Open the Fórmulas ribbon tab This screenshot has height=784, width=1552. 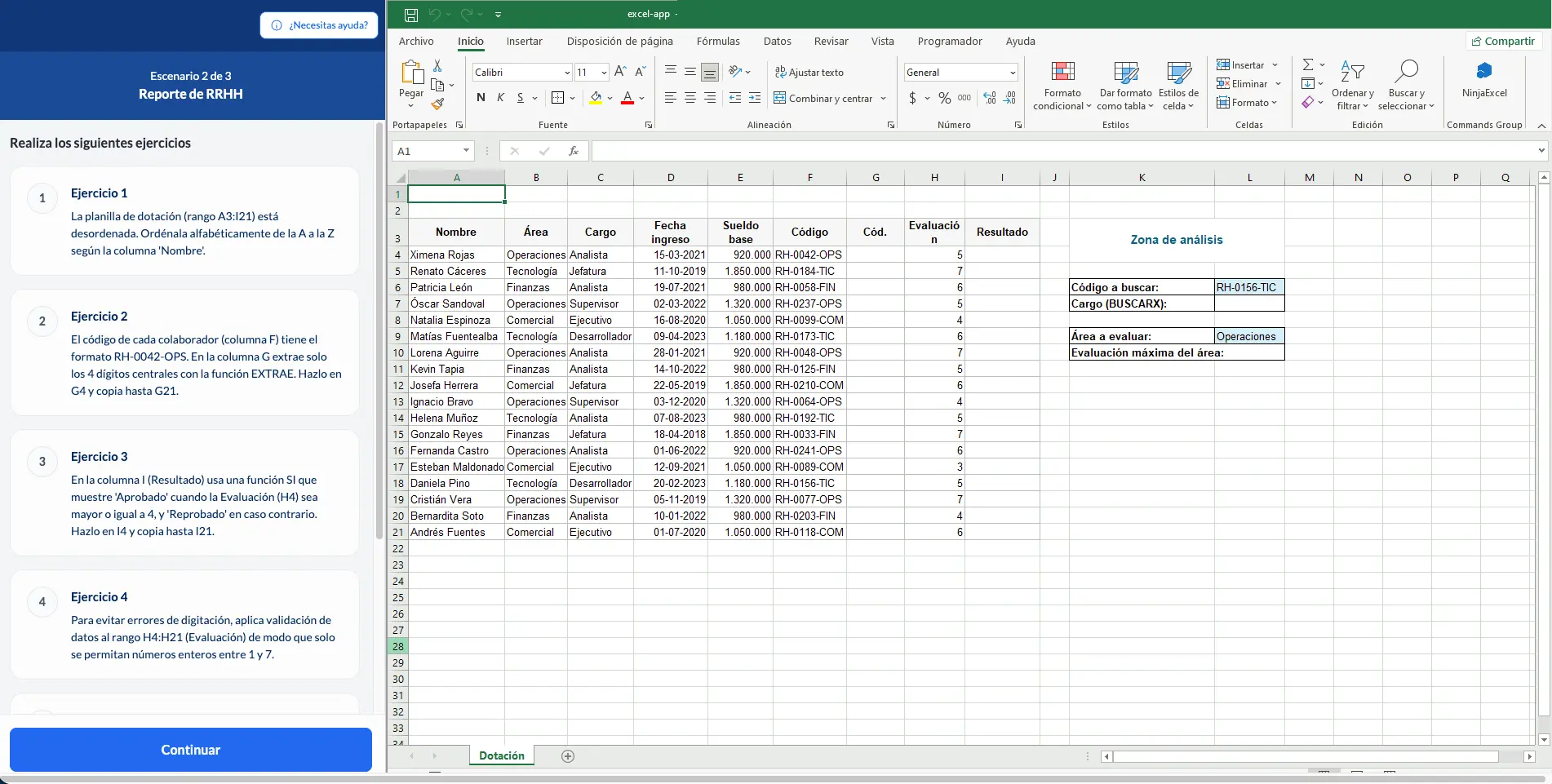point(718,41)
